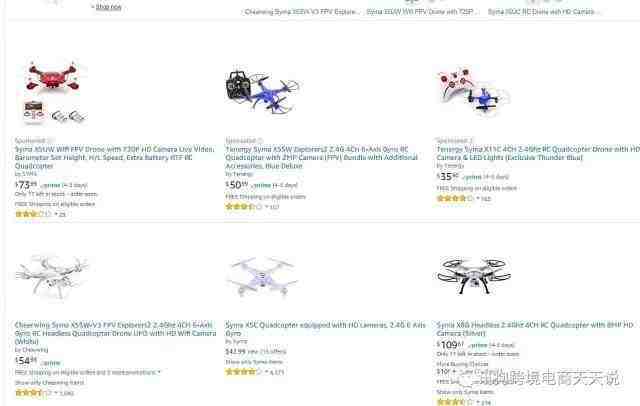
Task: Click the Syma X5C quadcopter image
Action: (x=262, y=277)
